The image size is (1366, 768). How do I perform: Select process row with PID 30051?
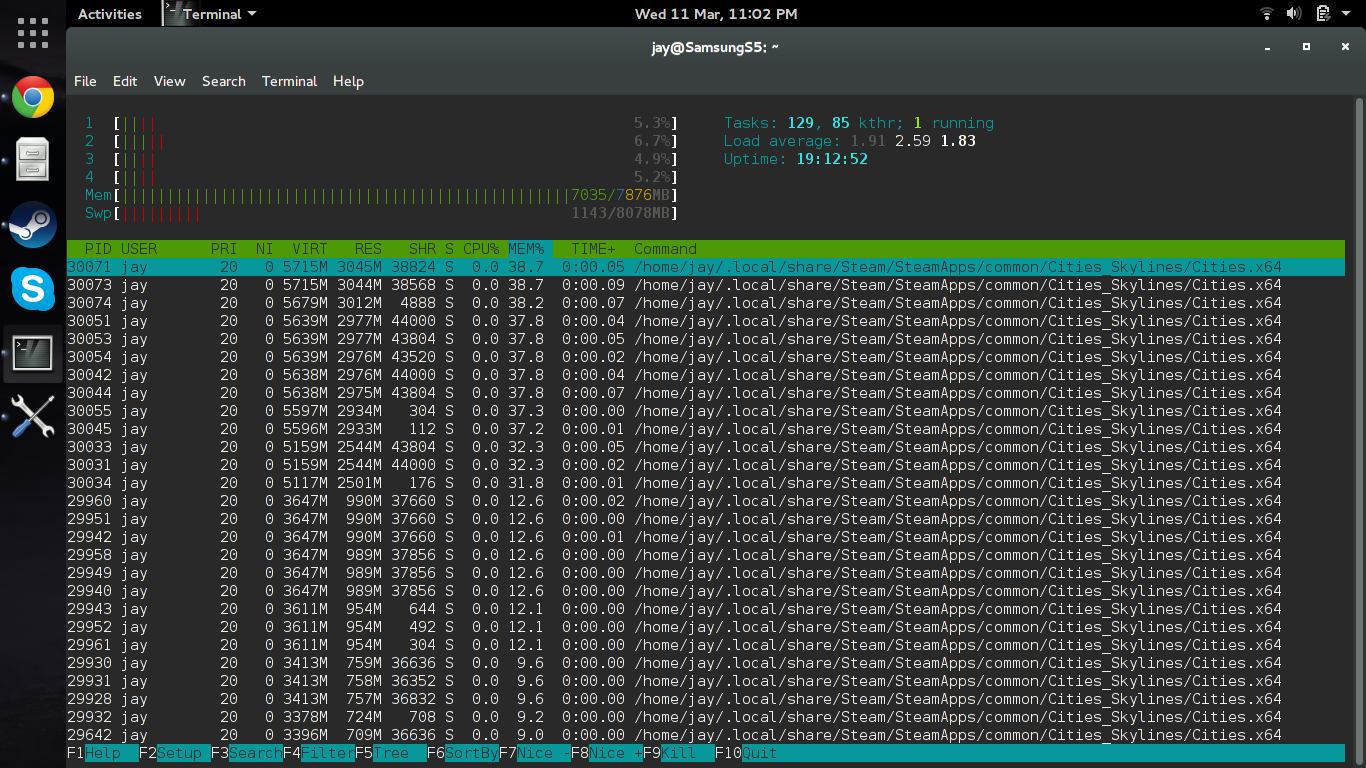point(706,321)
